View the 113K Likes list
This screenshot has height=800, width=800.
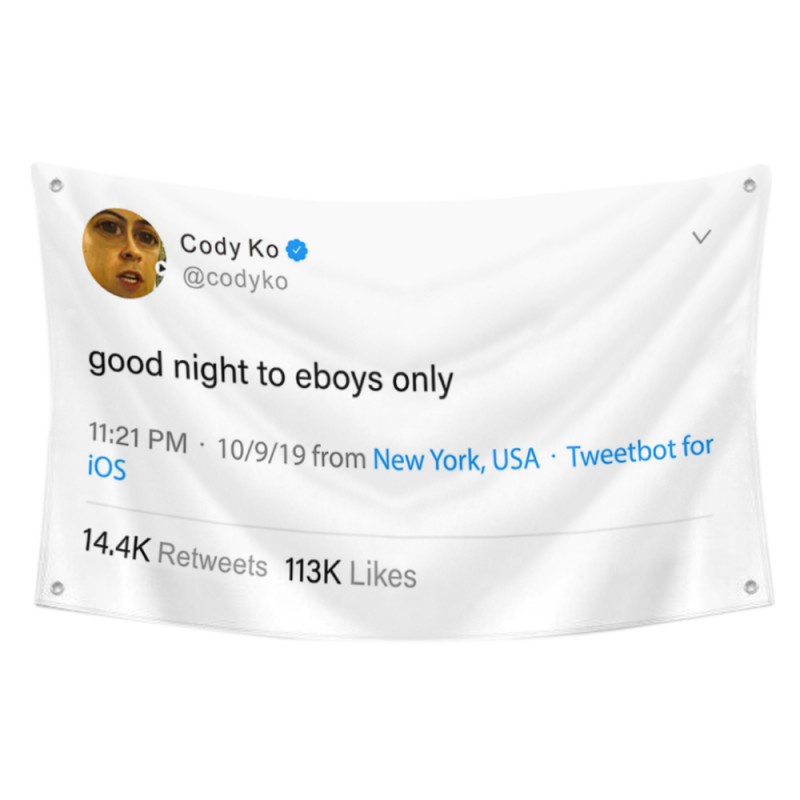pyautogui.click(x=351, y=573)
